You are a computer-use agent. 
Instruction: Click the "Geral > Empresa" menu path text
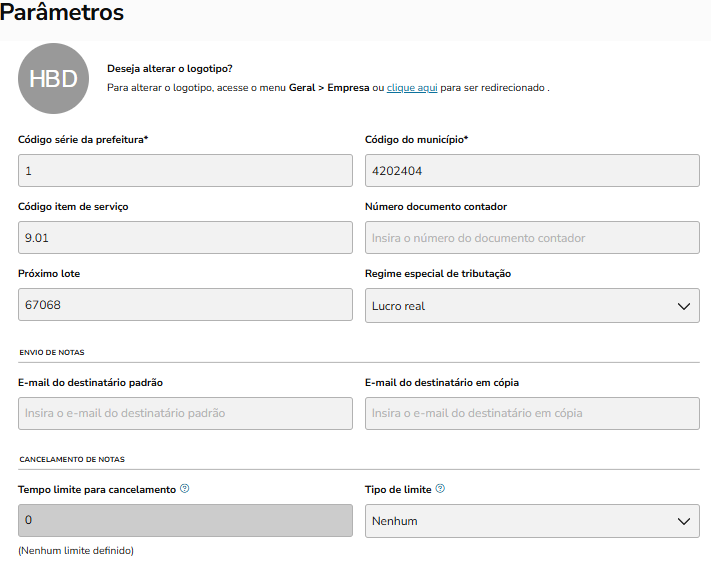click(x=329, y=88)
